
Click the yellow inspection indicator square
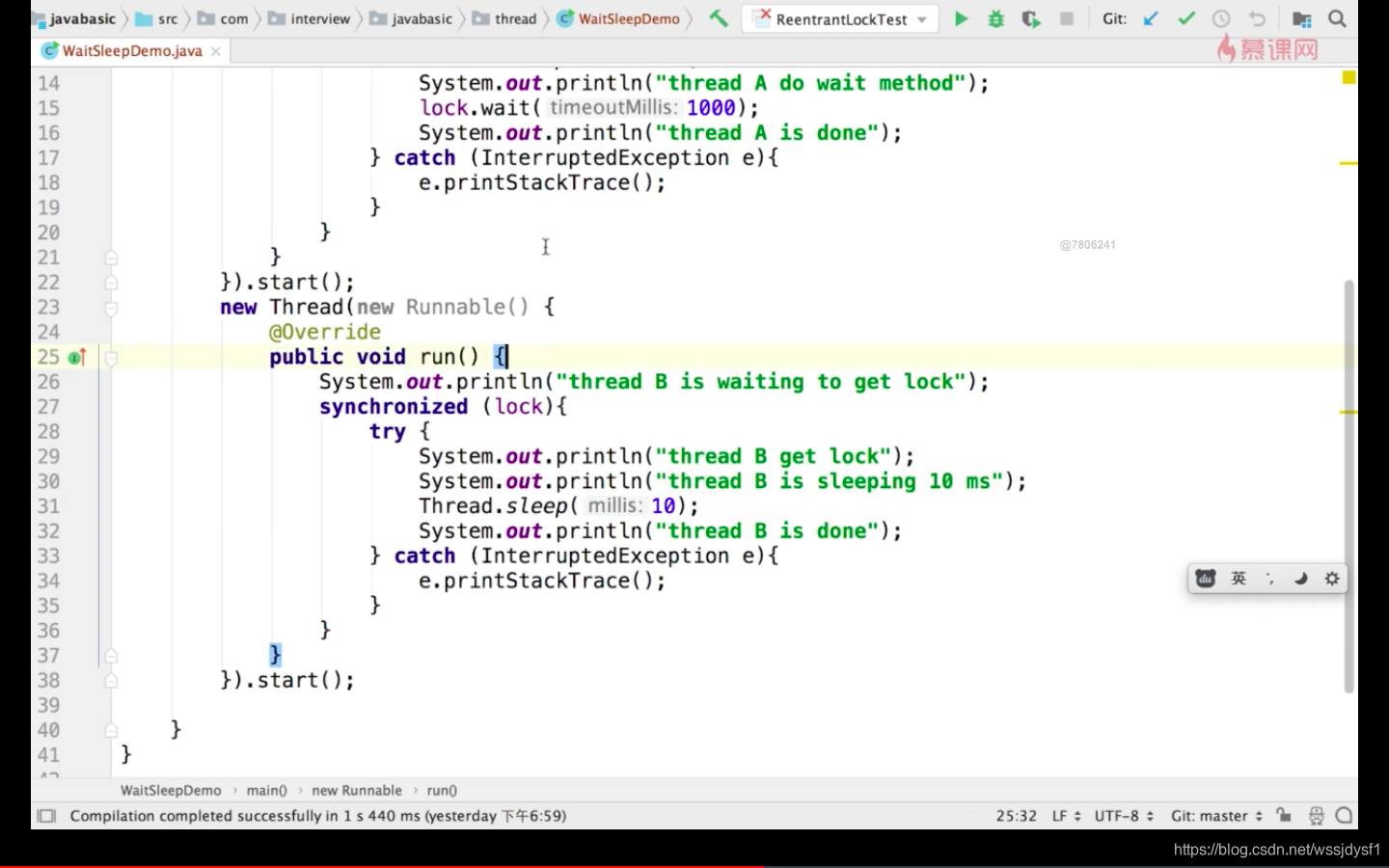pos(1348,77)
